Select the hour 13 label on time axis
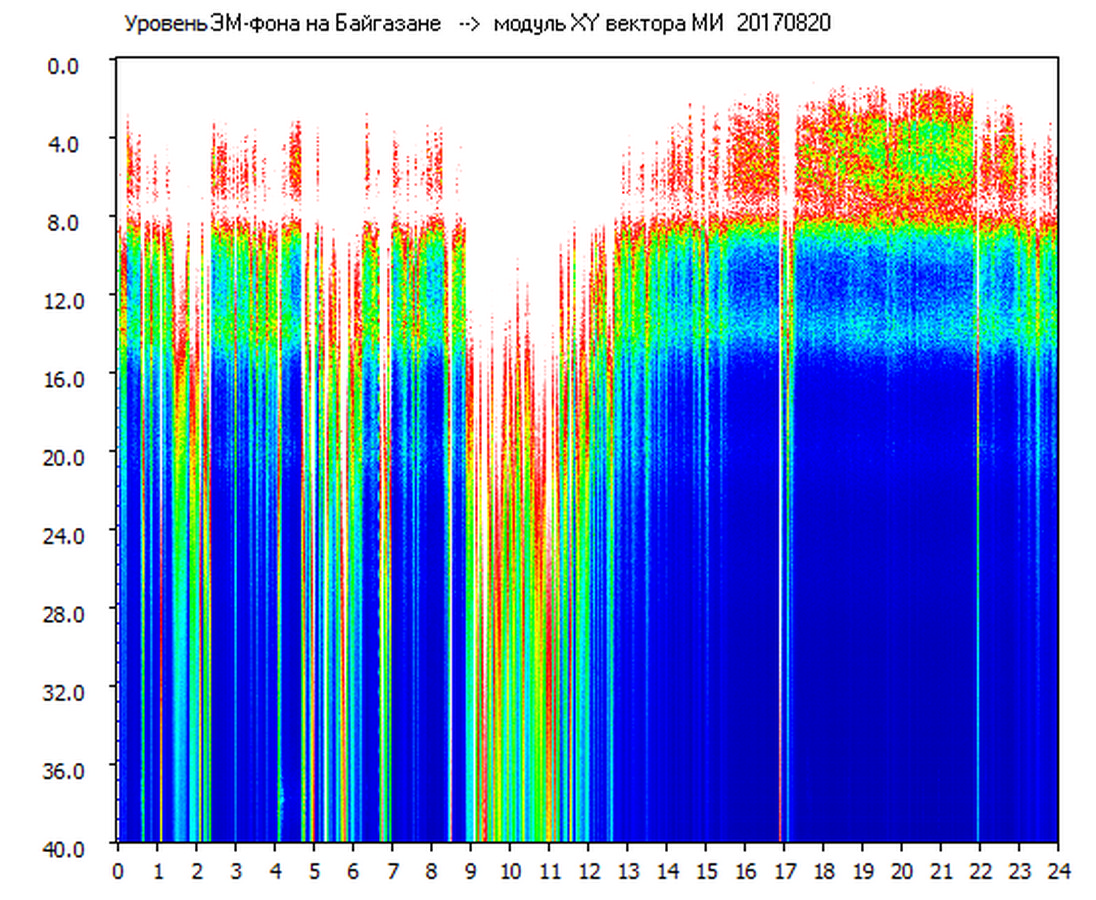 [627, 870]
